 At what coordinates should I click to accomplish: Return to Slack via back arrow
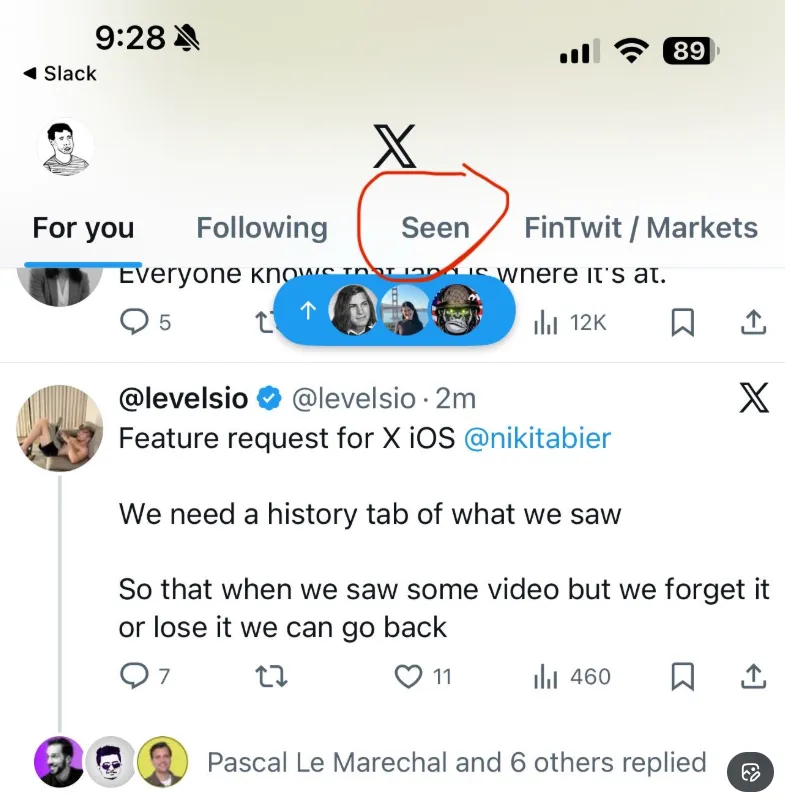58,74
